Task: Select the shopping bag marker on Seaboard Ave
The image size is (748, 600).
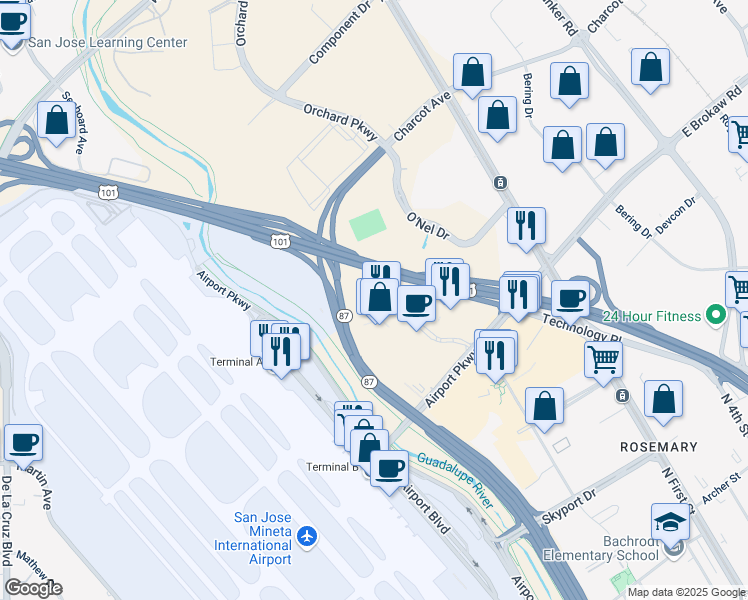Action: coord(56,121)
